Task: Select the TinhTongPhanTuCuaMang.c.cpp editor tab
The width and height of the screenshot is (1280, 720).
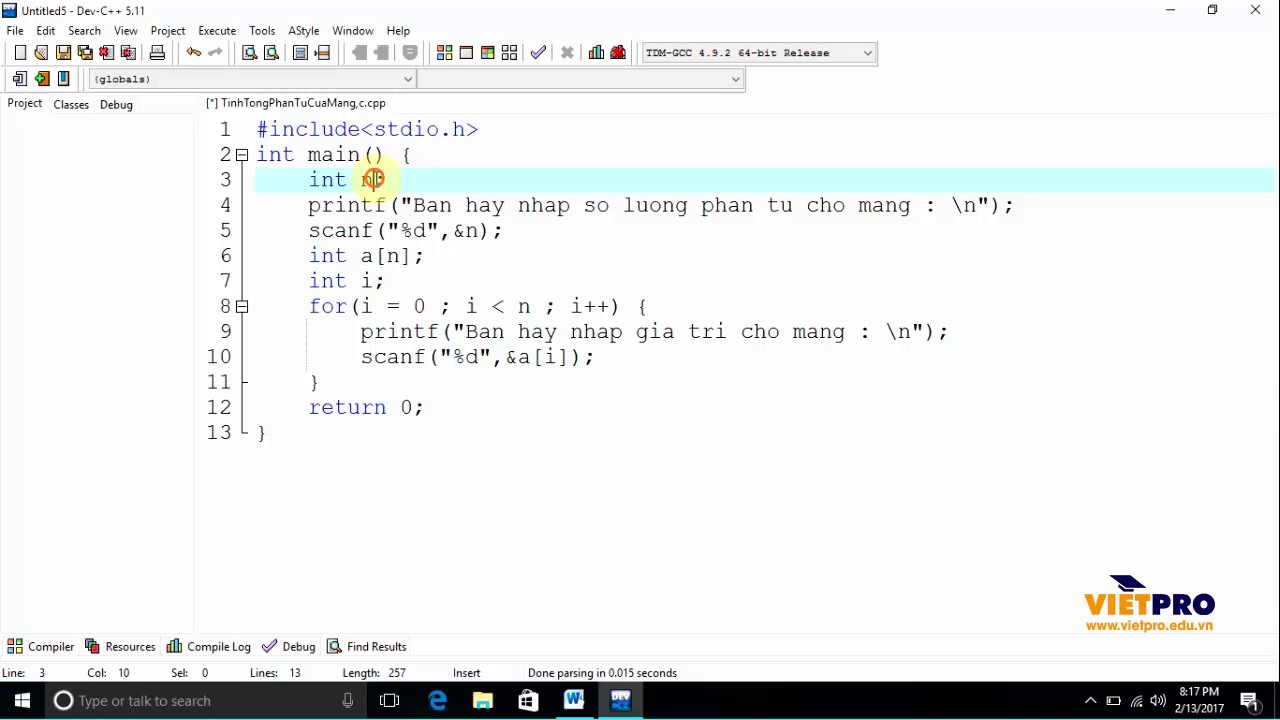Action: point(296,103)
